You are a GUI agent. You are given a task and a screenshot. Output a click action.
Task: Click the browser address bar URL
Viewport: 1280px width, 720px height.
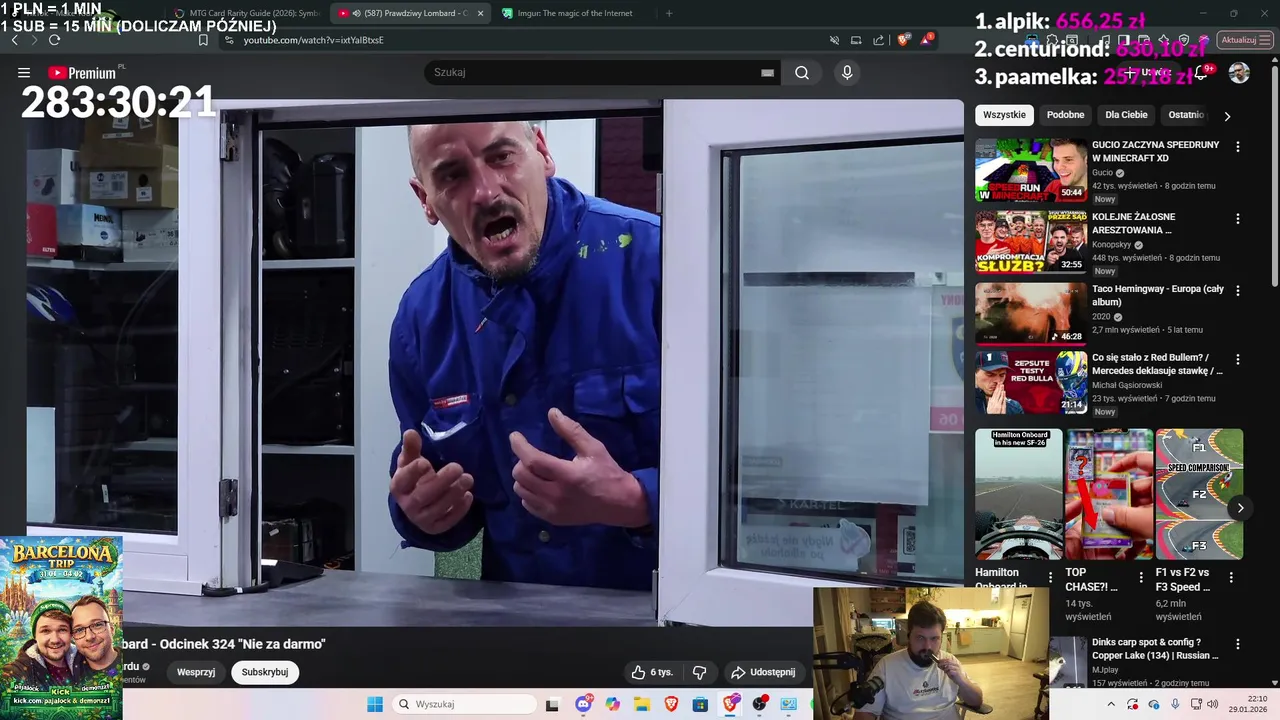[x=314, y=40]
